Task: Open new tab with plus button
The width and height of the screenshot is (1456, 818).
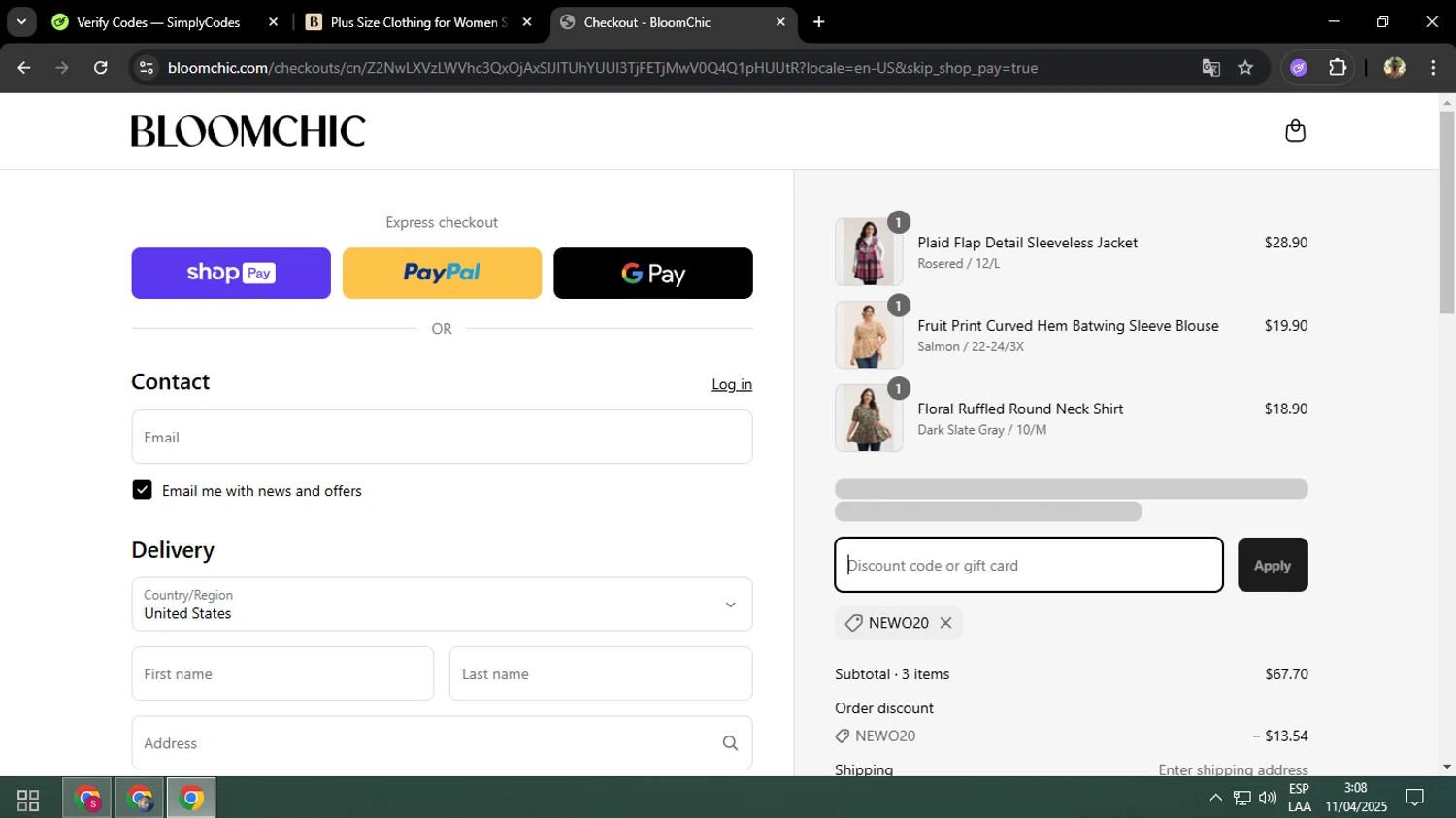Action: click(819, 22)
